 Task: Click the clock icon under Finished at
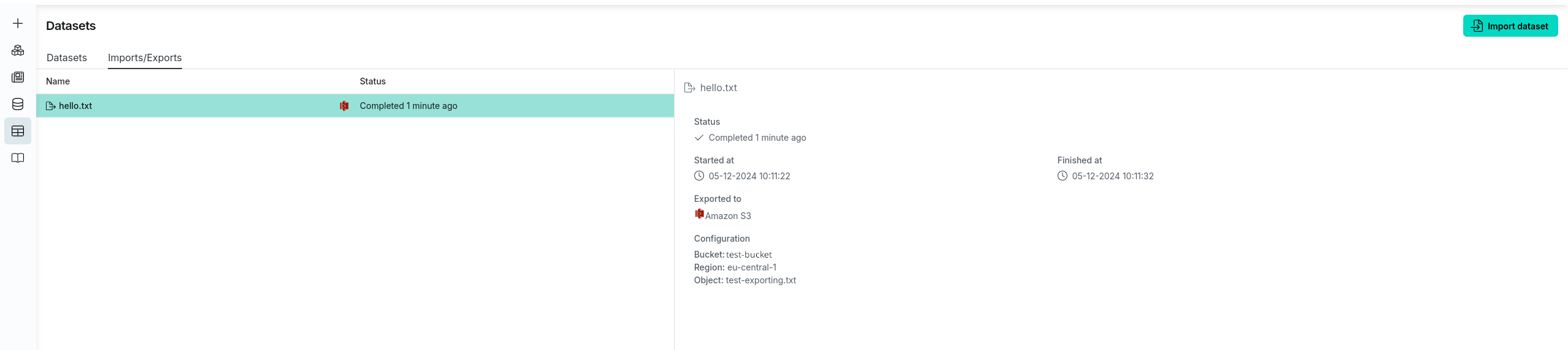[x=1062, y=176]
